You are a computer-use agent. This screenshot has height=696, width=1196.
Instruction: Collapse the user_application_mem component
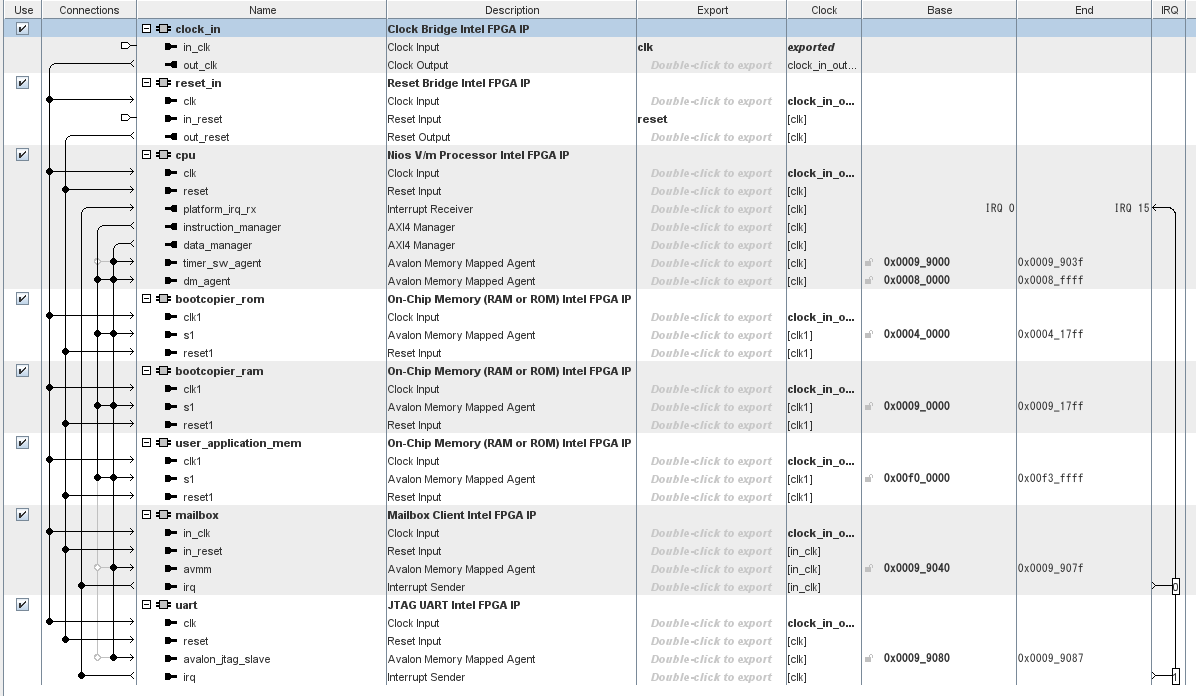(x=146, y=443)
